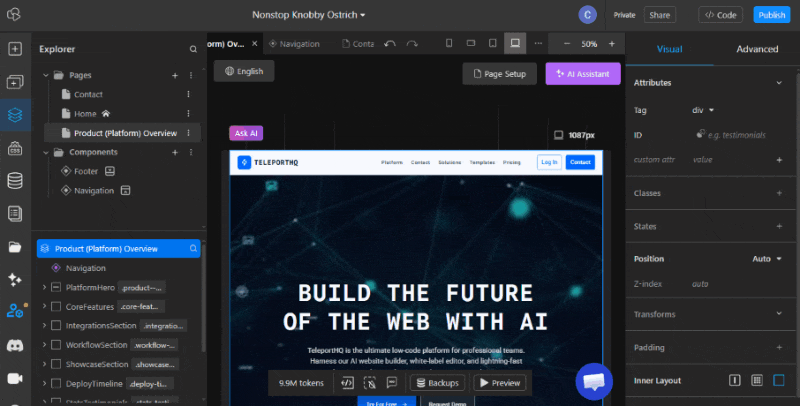Toggle the WorkflowSection layer checkbox
This screenshot has width=800, height=406.
(x=56, y=345)
